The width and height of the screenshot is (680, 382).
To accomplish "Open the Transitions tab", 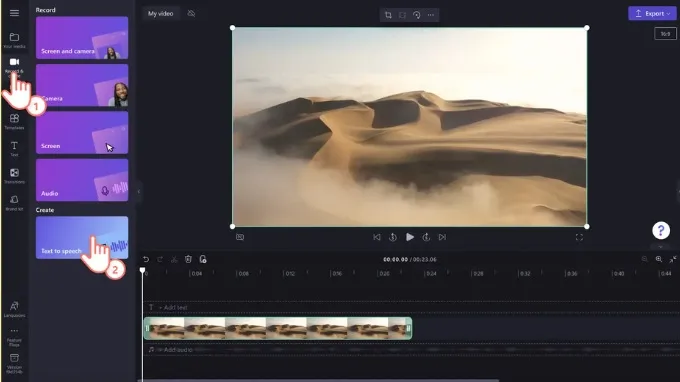I will click(x=14, y=176).
